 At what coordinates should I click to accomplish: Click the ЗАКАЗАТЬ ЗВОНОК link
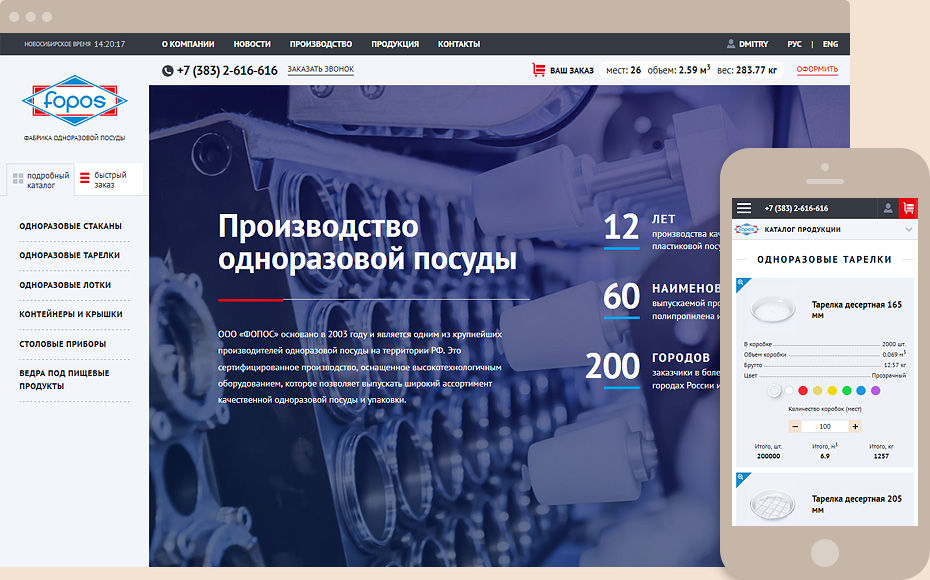[320, 70]
